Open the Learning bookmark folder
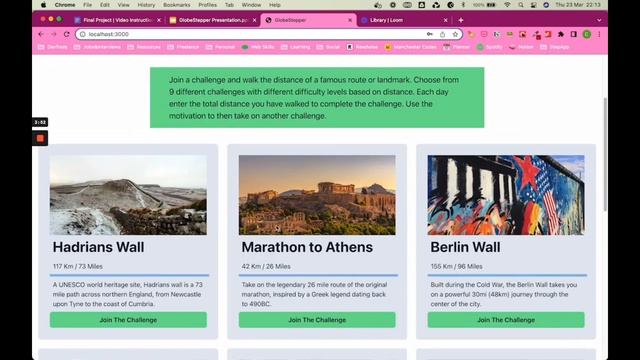This screenshot has width=640, height=360. pyautogui.click(x=296, y=47)
